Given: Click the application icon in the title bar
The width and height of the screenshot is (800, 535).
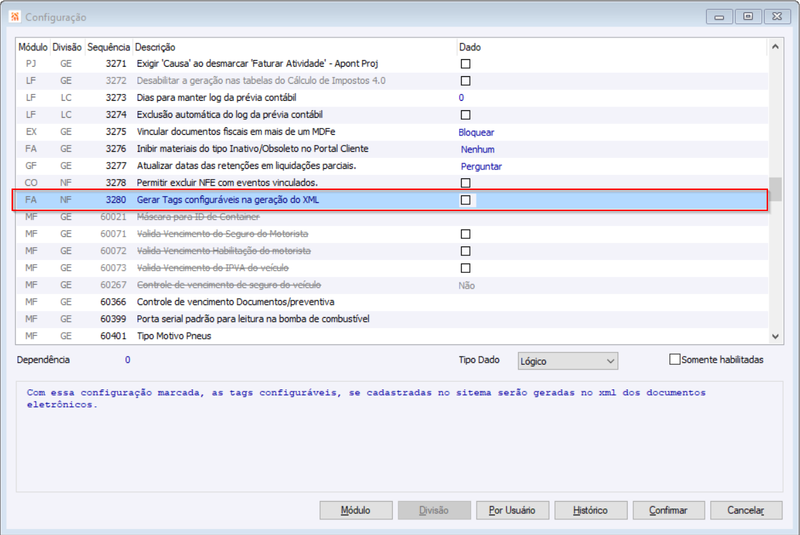Looking at the screenshot, I should [15, 17].
